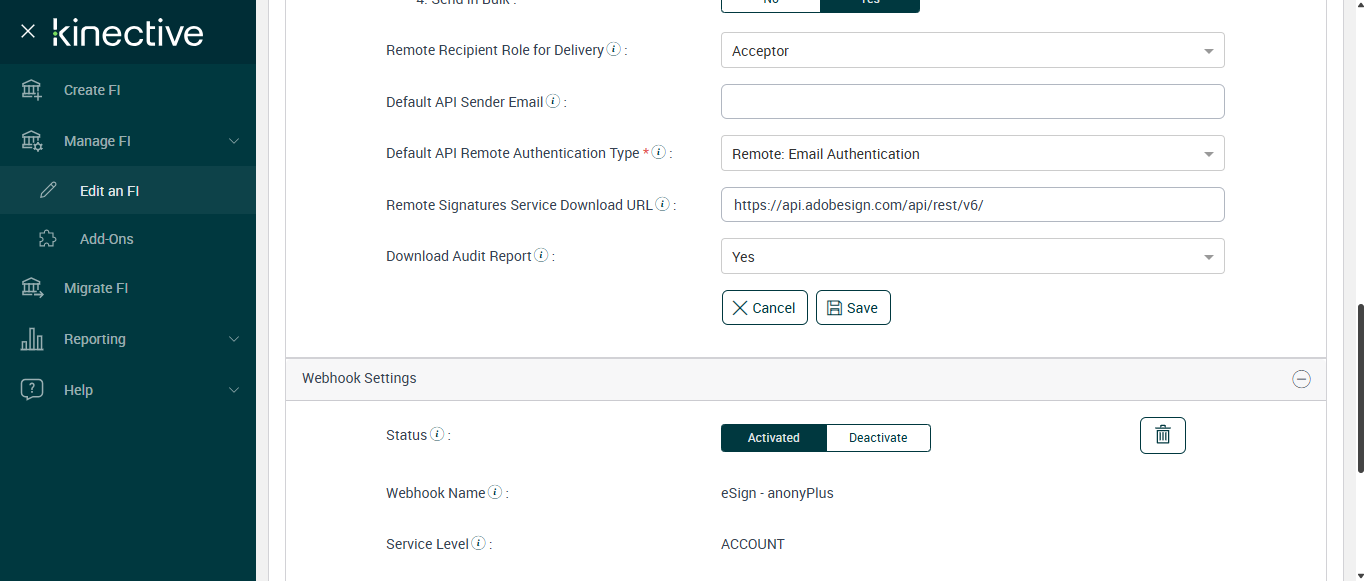Click the Cancel button
This screenshot has width=1366, height=581.
pyautogui.click(x=764, y=308)
